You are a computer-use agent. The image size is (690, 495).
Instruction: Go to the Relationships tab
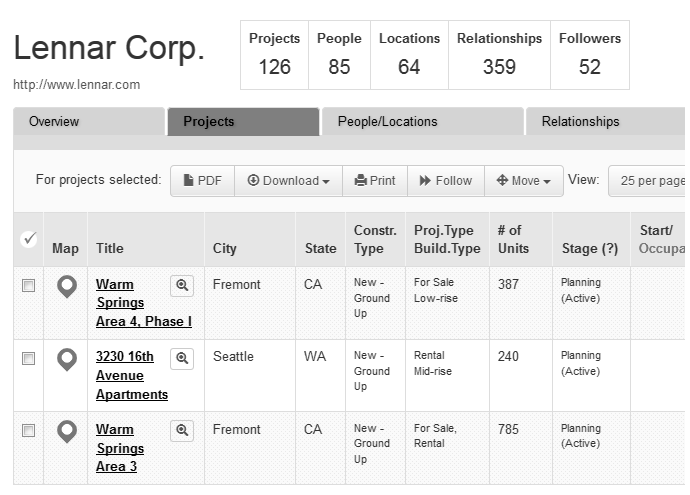tap(606, 121)
